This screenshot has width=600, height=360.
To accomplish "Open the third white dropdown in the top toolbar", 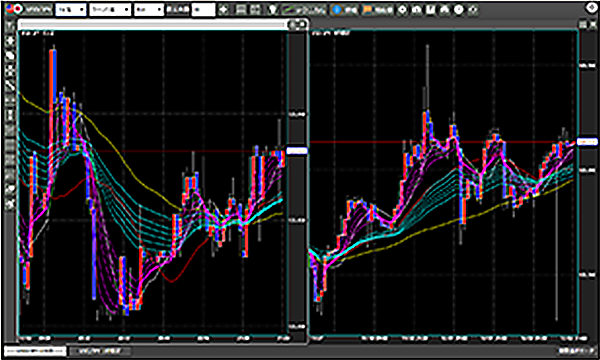I will (x=149, y=10).
